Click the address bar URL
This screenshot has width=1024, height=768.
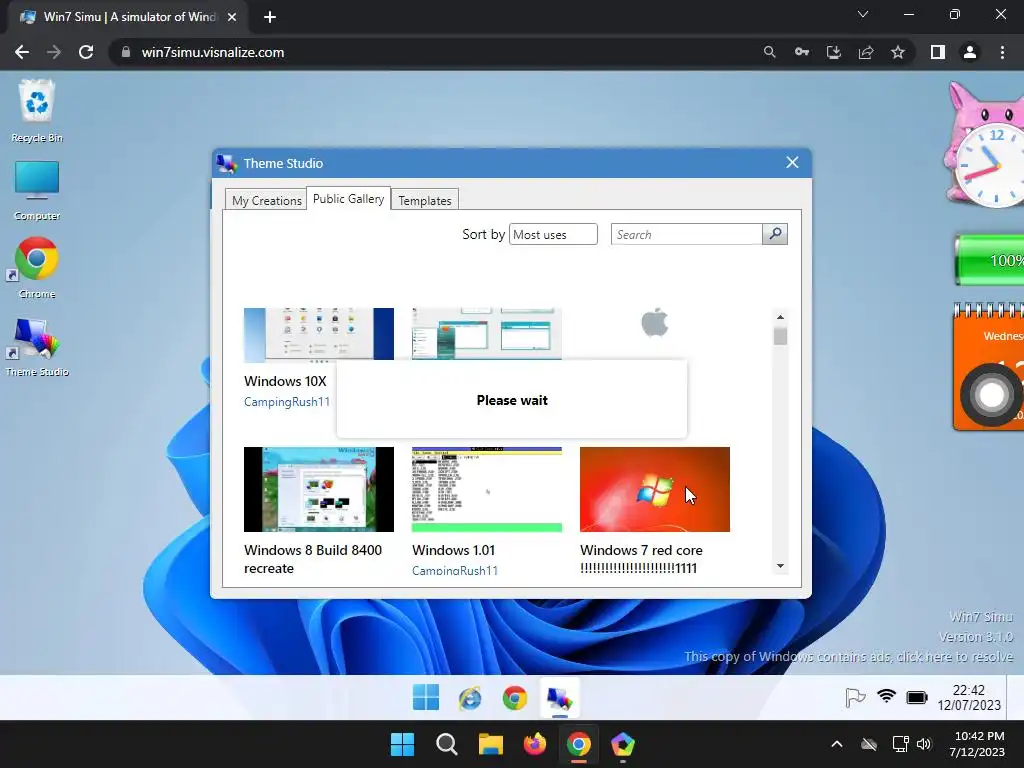click(x=213, y=52)
